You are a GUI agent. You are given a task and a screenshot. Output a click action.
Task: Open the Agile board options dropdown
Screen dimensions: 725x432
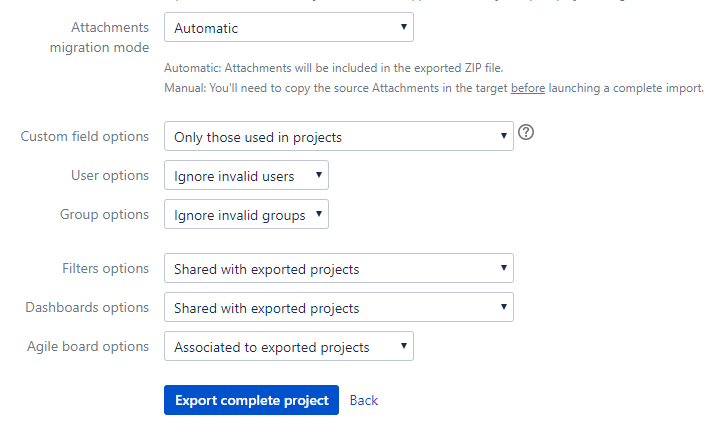point(288,347)
